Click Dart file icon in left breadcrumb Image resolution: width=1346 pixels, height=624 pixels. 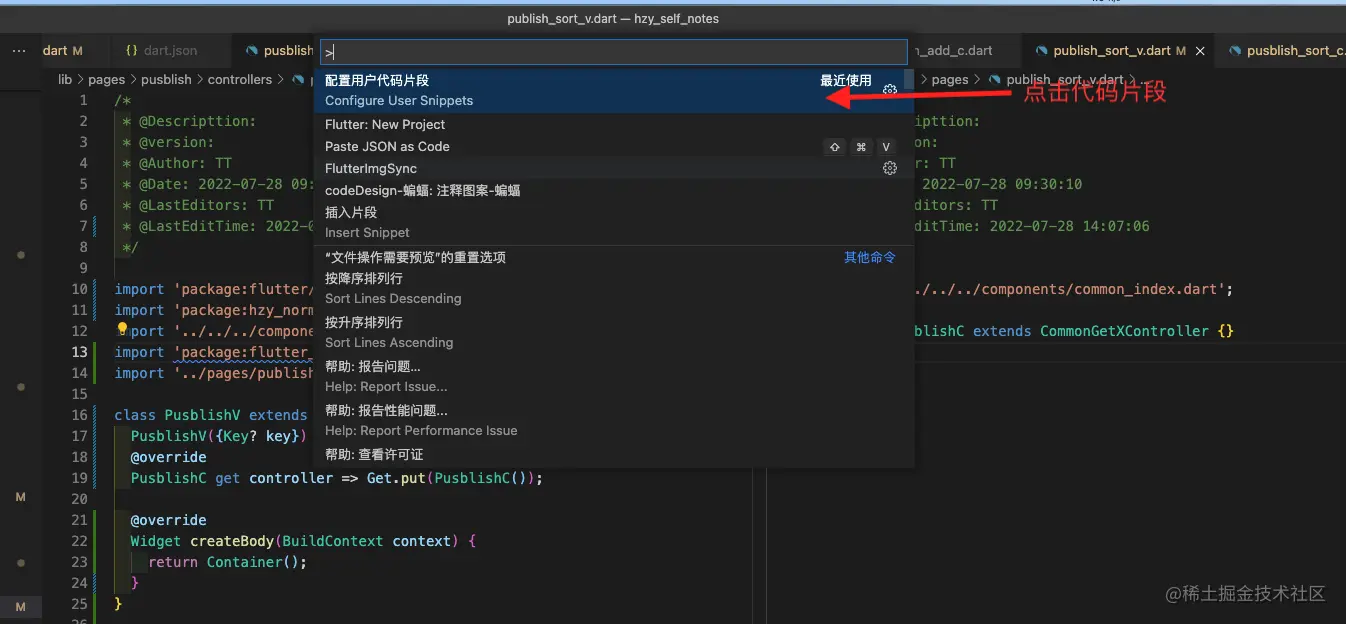(x=298, y=79)
